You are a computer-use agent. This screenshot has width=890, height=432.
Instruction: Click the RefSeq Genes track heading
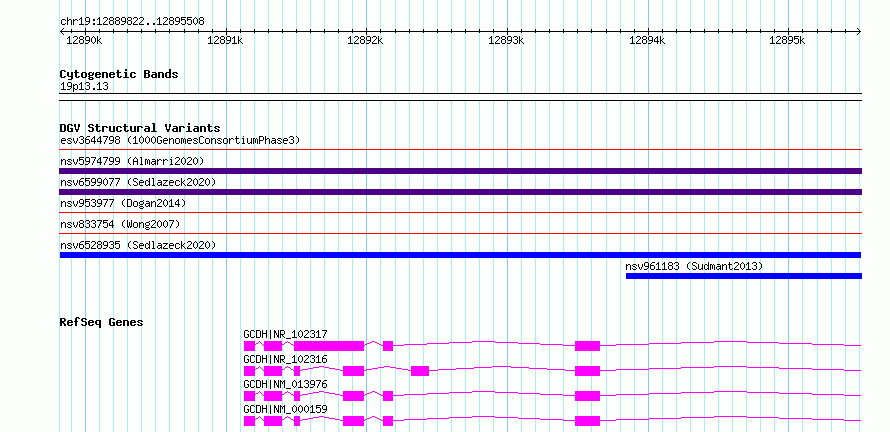[x=101, y=322]
